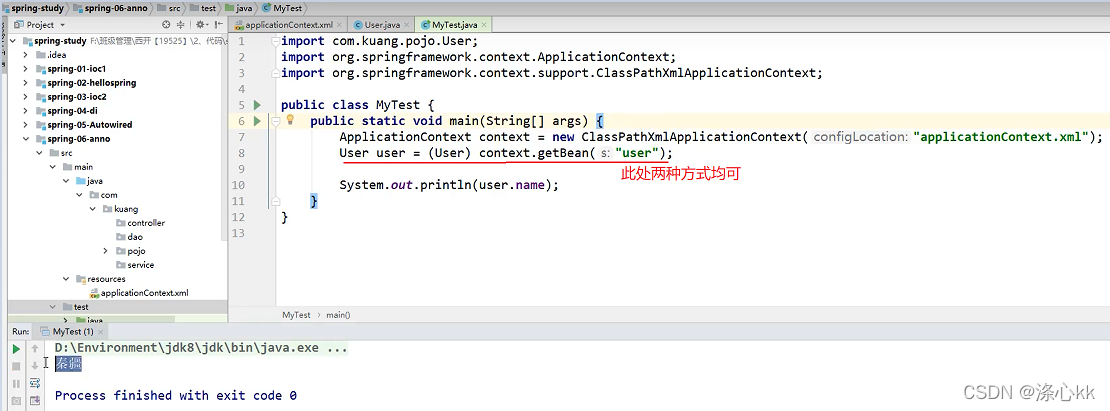This screenshot has width=1110, height=411.
Task: Click the "user" string in getBean call
Action: pos(638,153)
